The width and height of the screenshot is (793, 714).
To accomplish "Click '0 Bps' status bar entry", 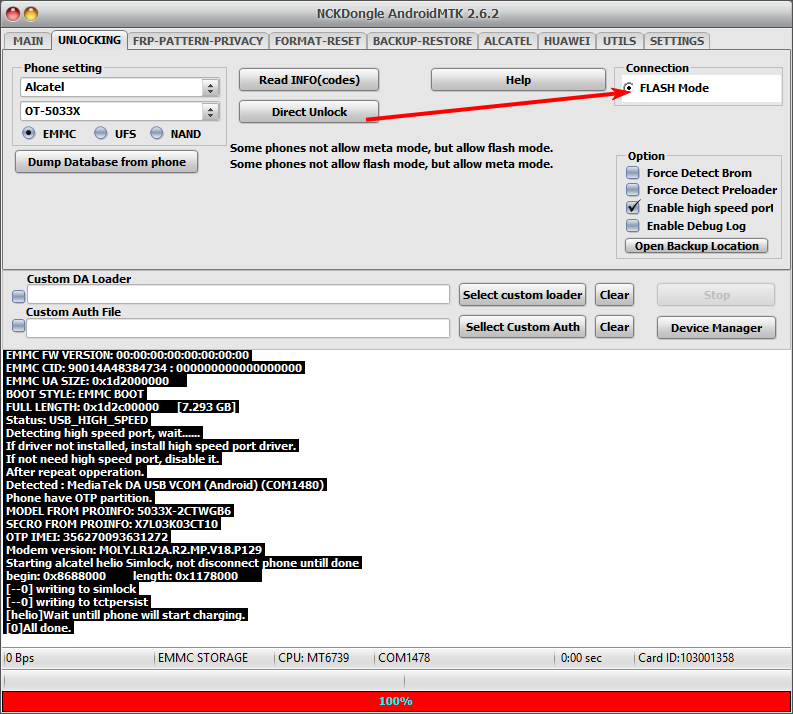I will coord(20,658).
